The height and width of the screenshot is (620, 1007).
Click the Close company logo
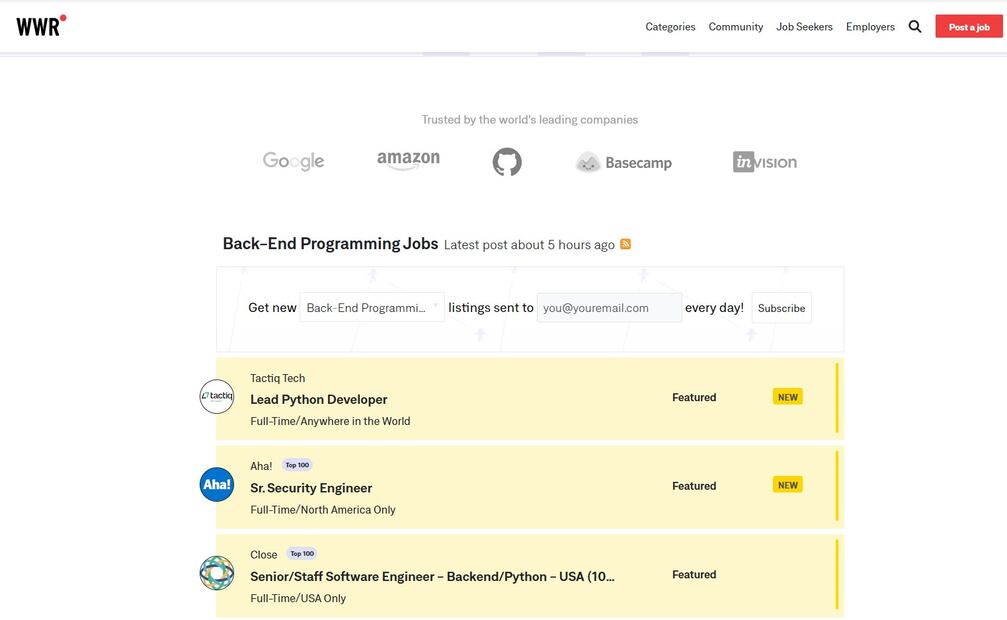coord(217,574)
